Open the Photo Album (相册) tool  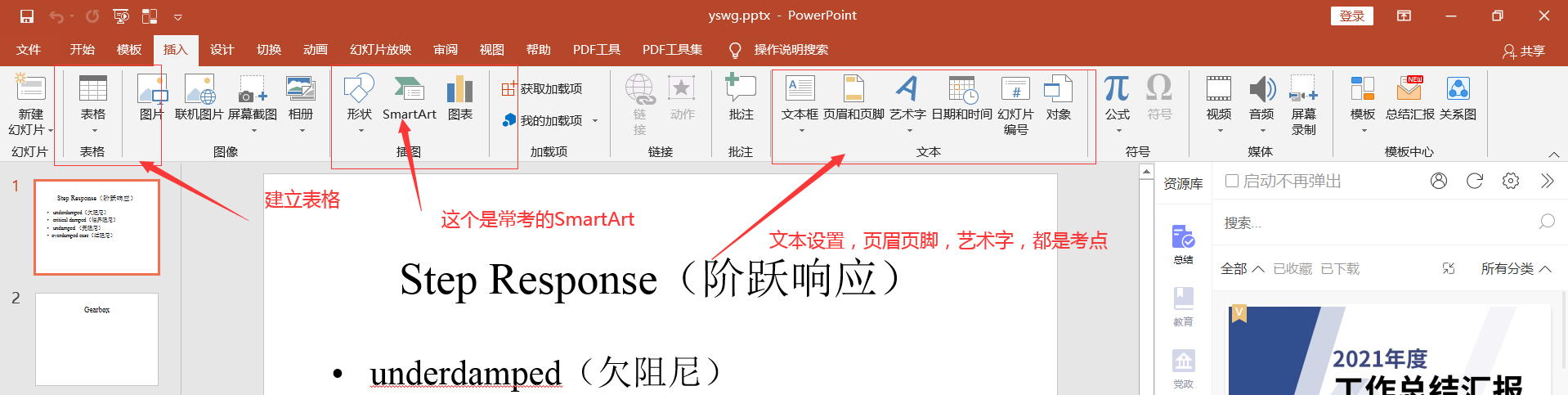tap(301, 105)
